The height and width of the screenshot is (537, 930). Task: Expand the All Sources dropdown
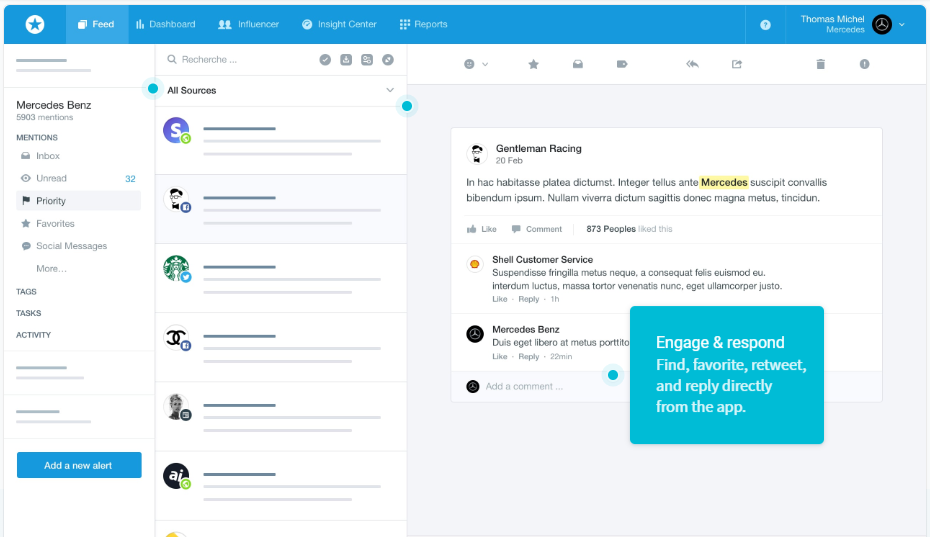pos(281,90)
